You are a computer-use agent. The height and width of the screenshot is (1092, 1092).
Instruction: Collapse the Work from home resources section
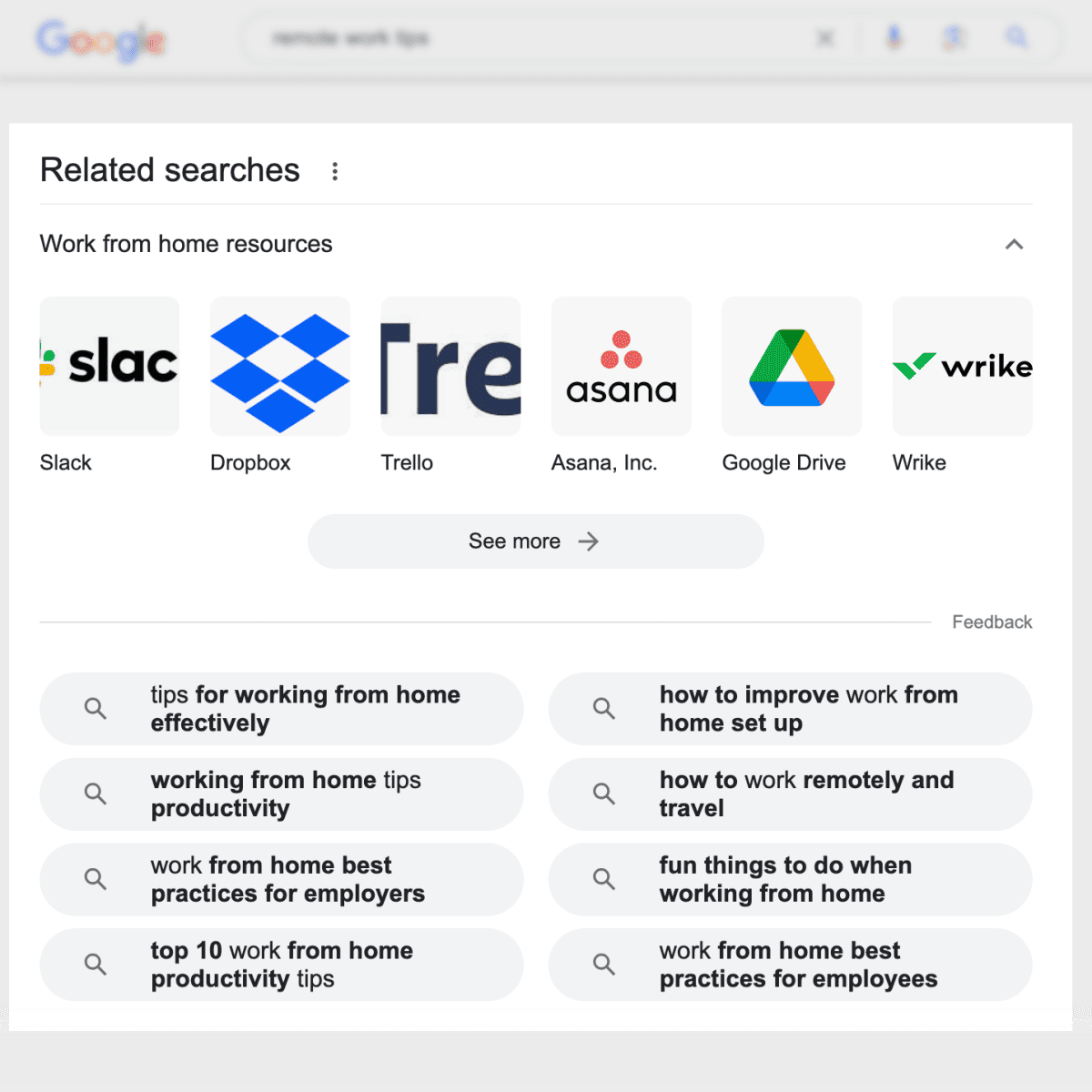click(1015, 244)
